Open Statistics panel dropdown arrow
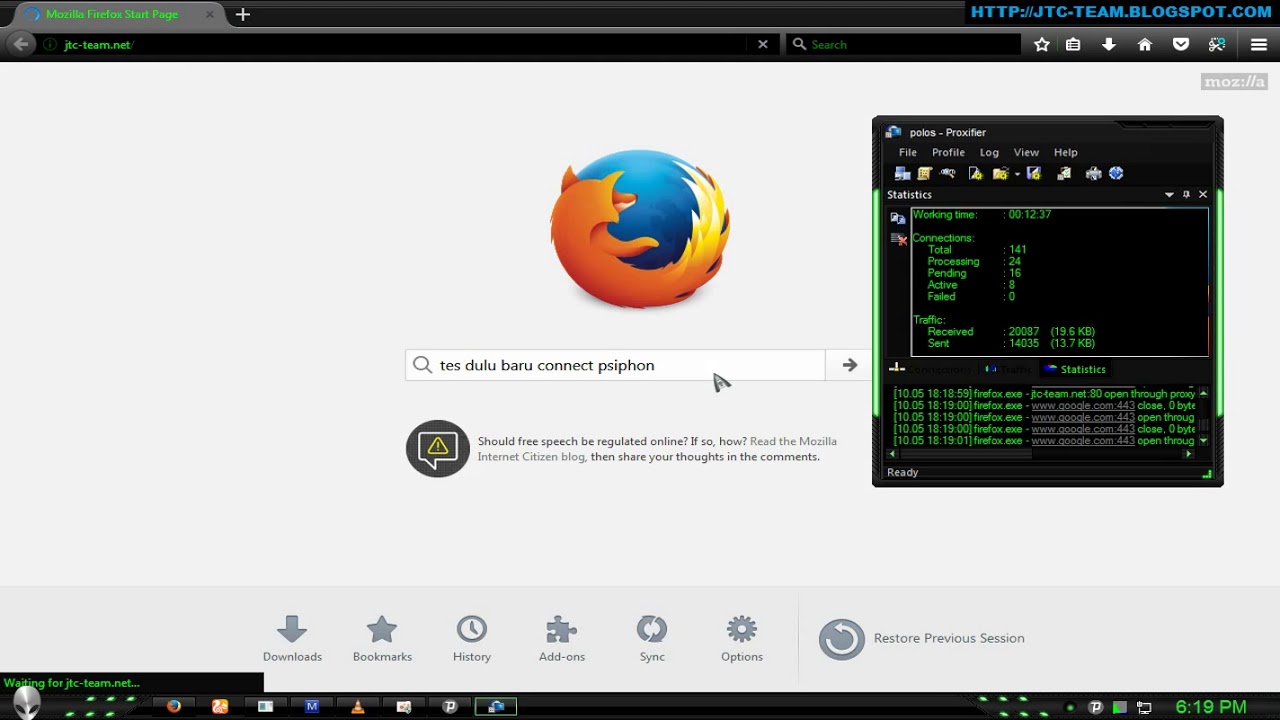1280x720 pixels. 1169,195
